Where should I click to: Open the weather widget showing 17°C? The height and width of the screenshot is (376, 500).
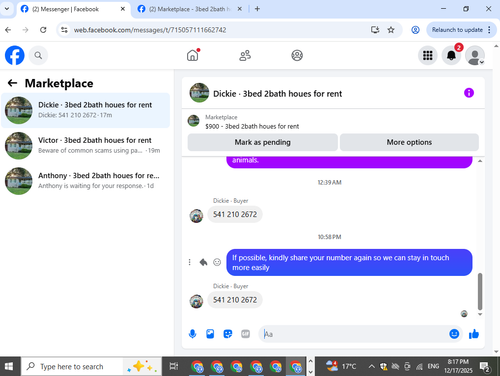tap(341, 367)
